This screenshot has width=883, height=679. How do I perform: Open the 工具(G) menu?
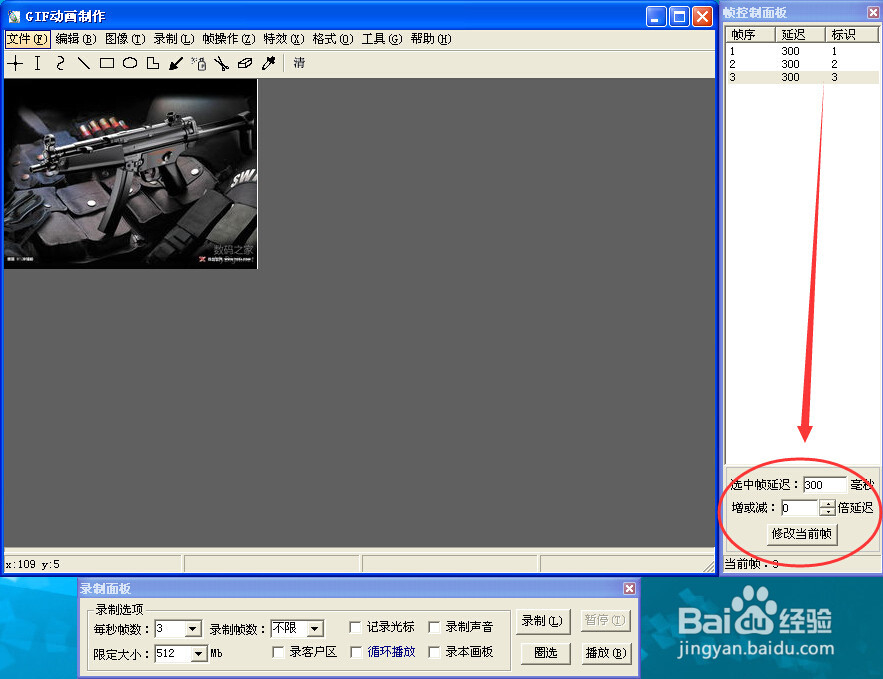382,39
